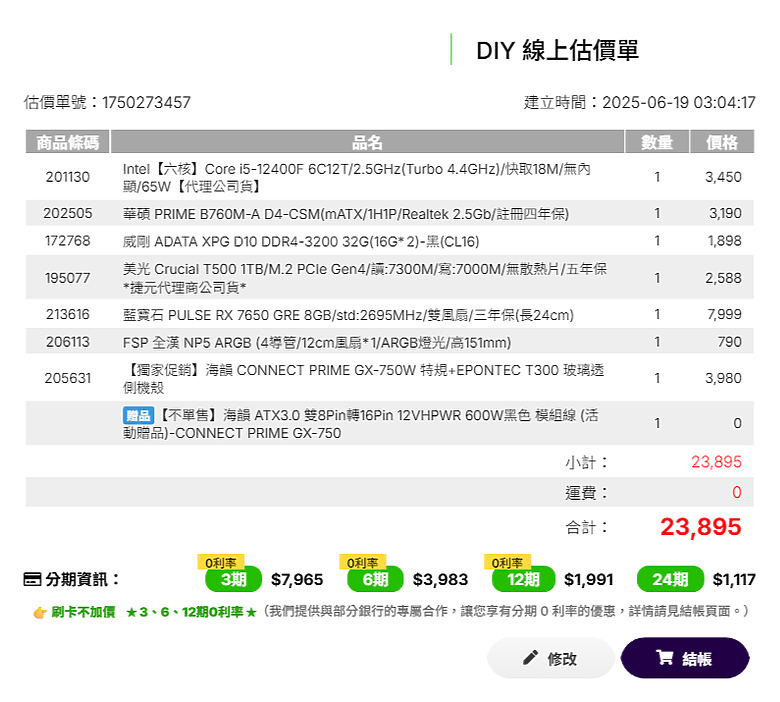Screen dimensions: 780x702
Task: Click the 美光 Crucial T500 1TB product name
Action: 365,278
